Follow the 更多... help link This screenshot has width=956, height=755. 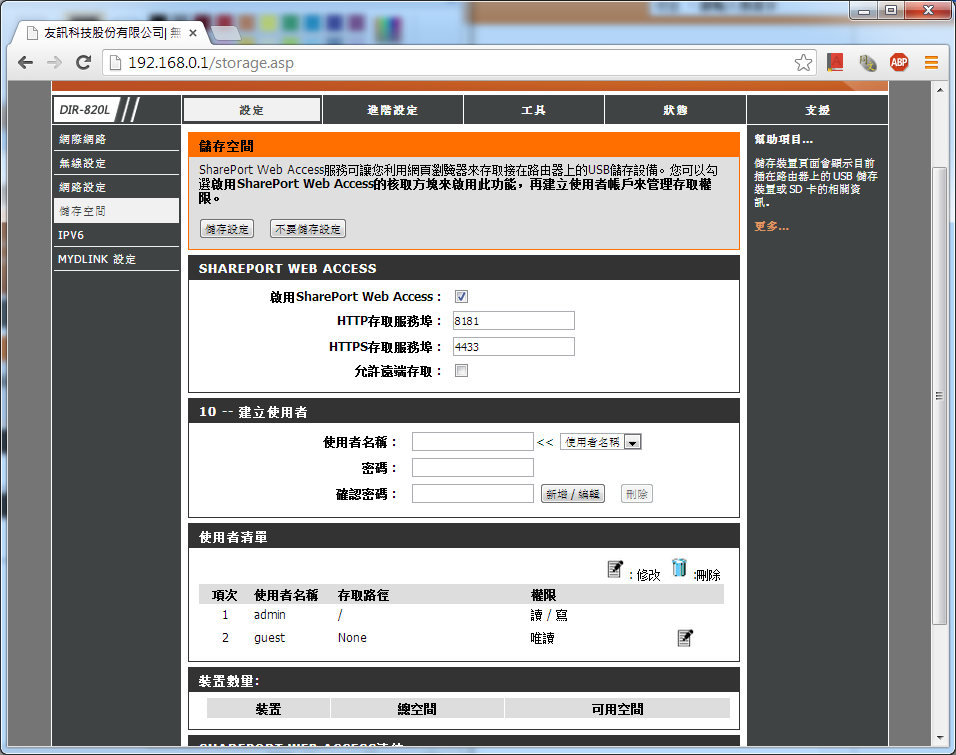pyautogui.click(x=771, y=226)
